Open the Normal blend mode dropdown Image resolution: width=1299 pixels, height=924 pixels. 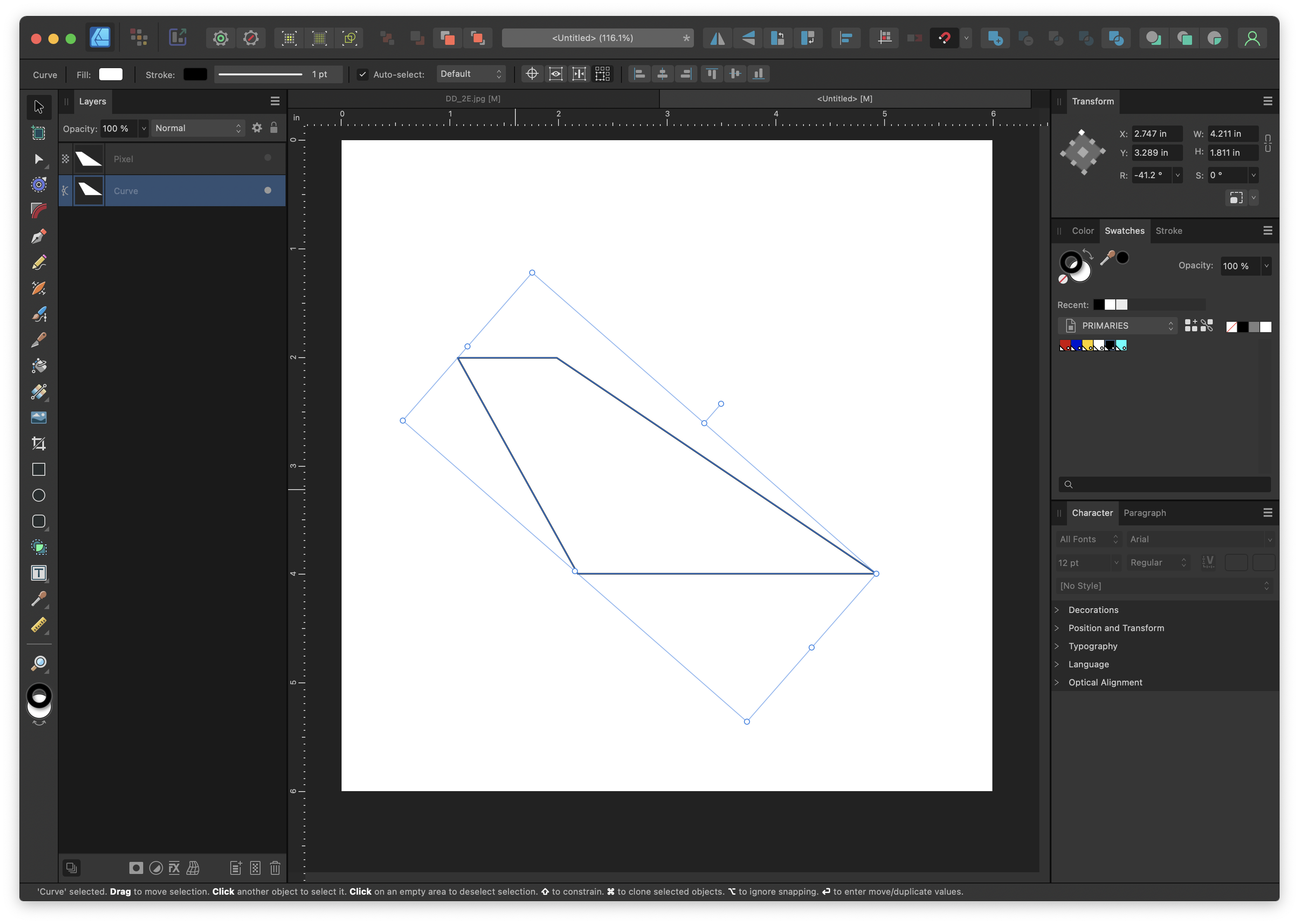coord(198,129)
